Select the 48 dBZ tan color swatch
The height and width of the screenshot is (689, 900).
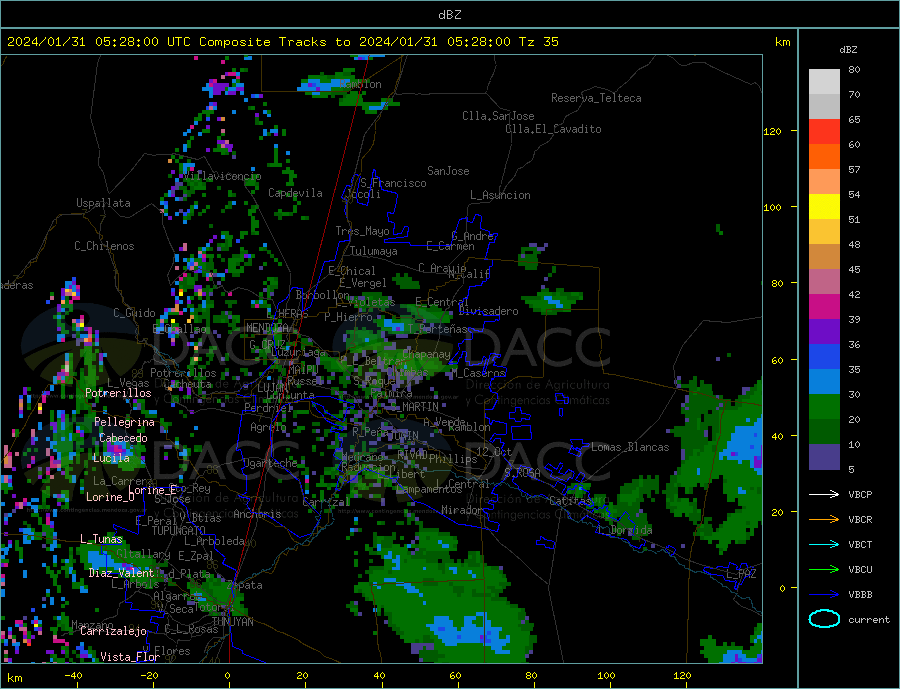[x=824, y=257]
